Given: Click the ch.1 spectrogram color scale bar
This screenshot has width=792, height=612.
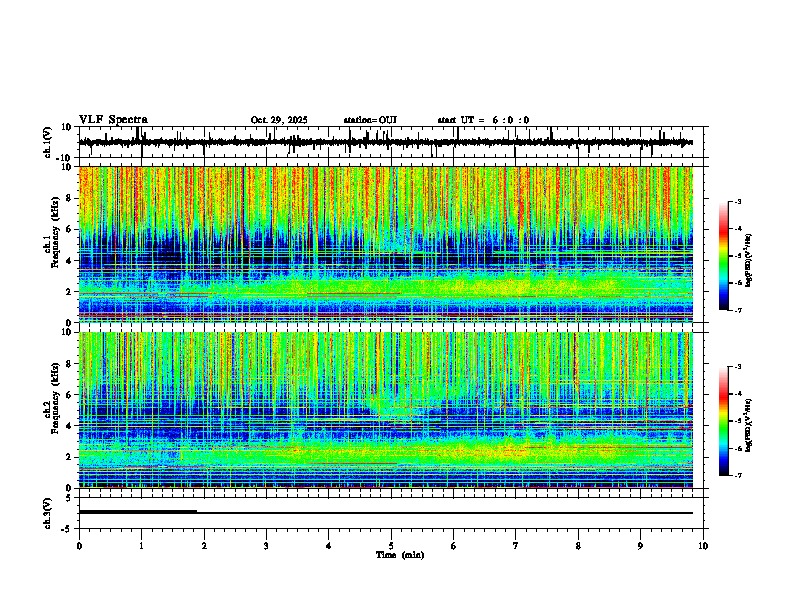Looking at the screenshot, I should (x=724, y=256).
